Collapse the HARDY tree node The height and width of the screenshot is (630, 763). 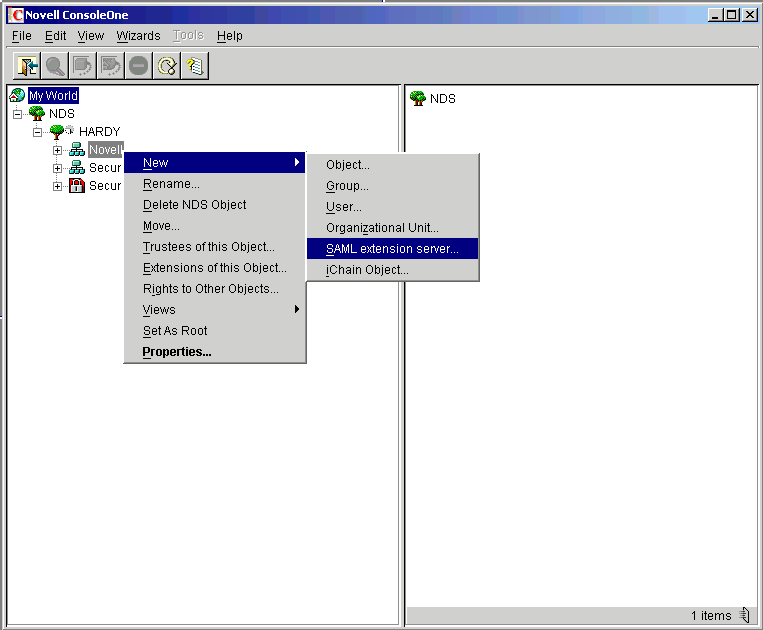[x=37, y=132]
